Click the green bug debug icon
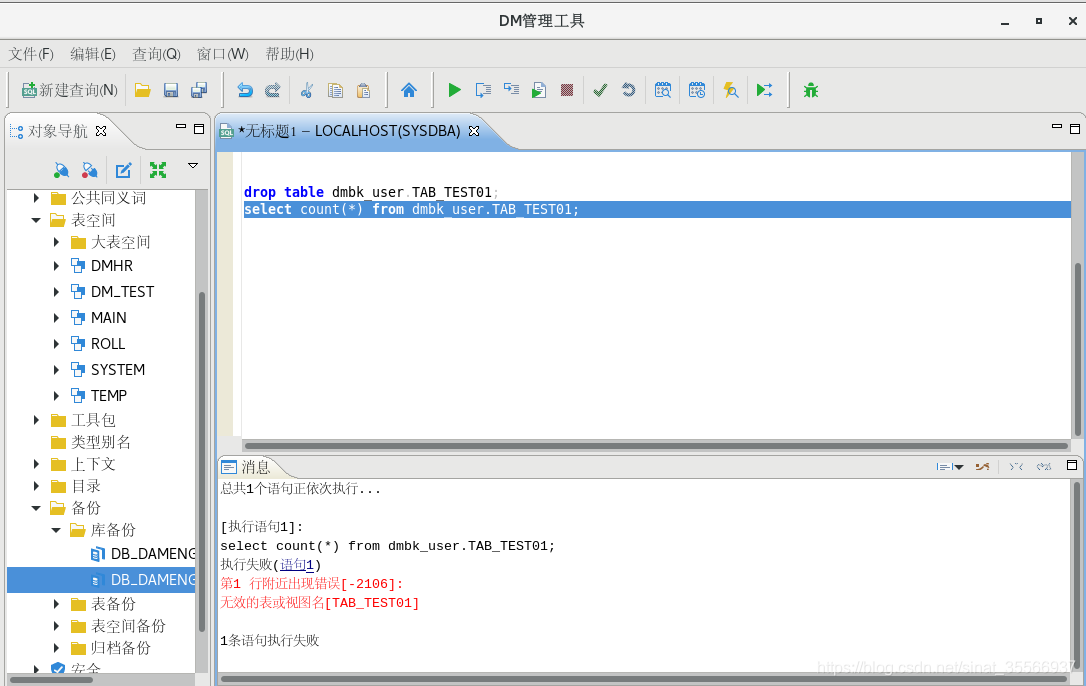This screenshot has height=686, width=1086. tap(811, 90)
